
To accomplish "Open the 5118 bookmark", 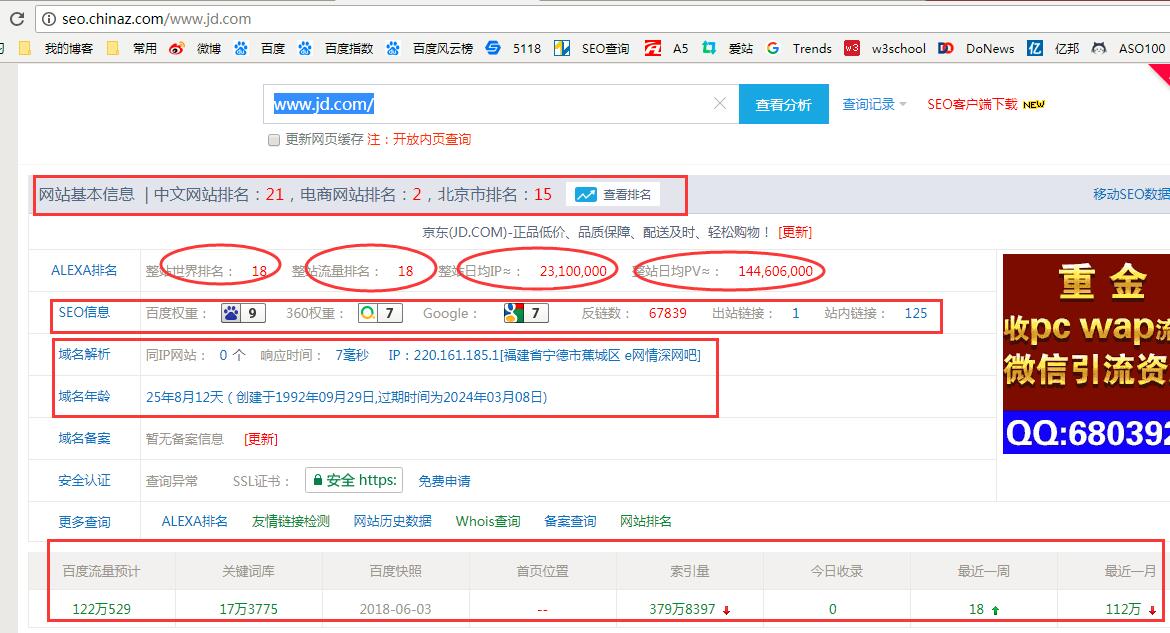I will [513, 49].
